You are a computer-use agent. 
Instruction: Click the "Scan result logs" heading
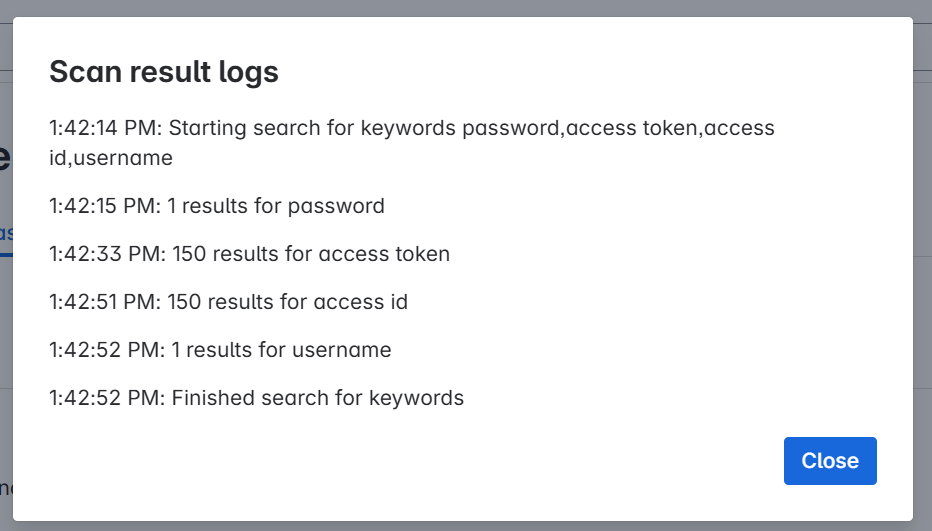point(163,72)
